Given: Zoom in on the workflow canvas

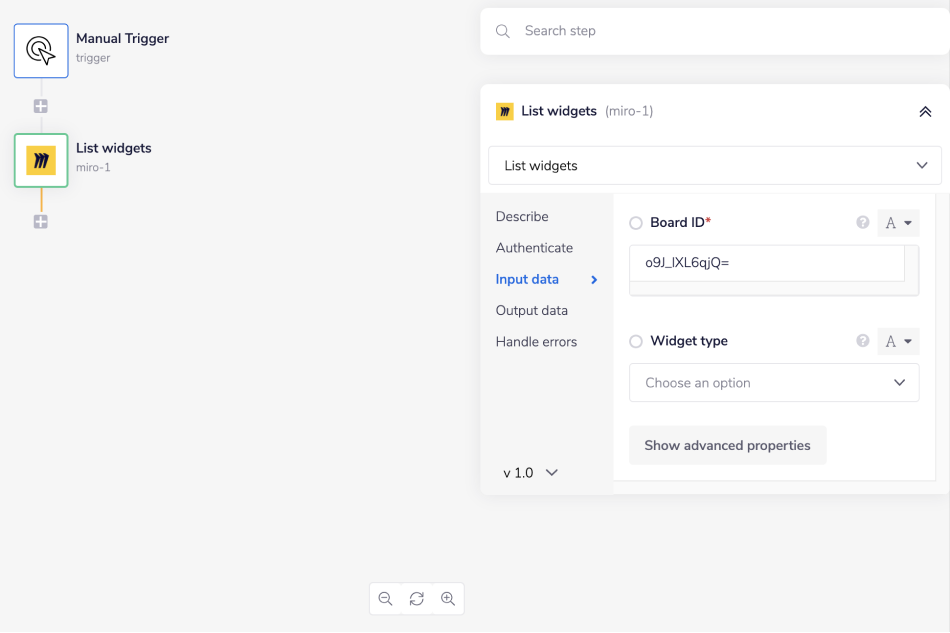Looking at the screenshot, I should (448, 599).
